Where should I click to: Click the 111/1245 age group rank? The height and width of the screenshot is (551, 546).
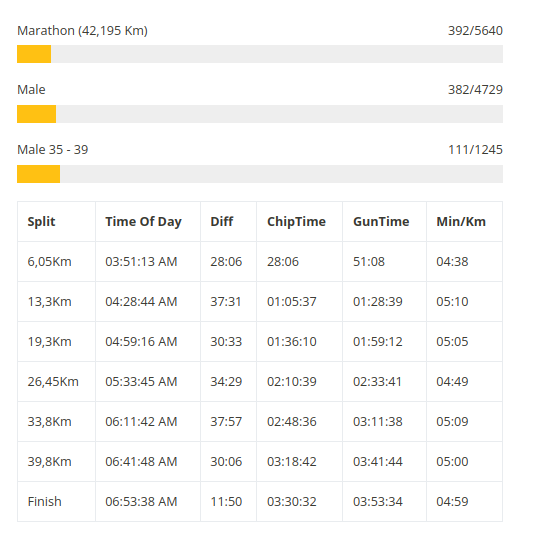point(475,150)
